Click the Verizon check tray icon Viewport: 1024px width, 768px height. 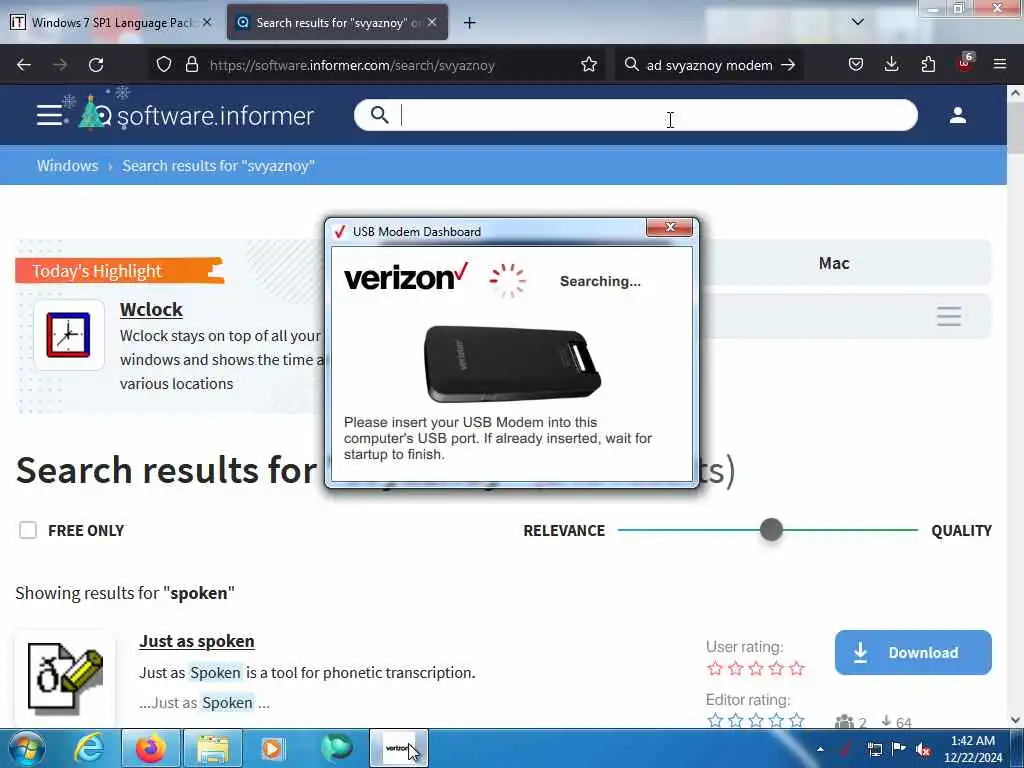coord(846,749)
